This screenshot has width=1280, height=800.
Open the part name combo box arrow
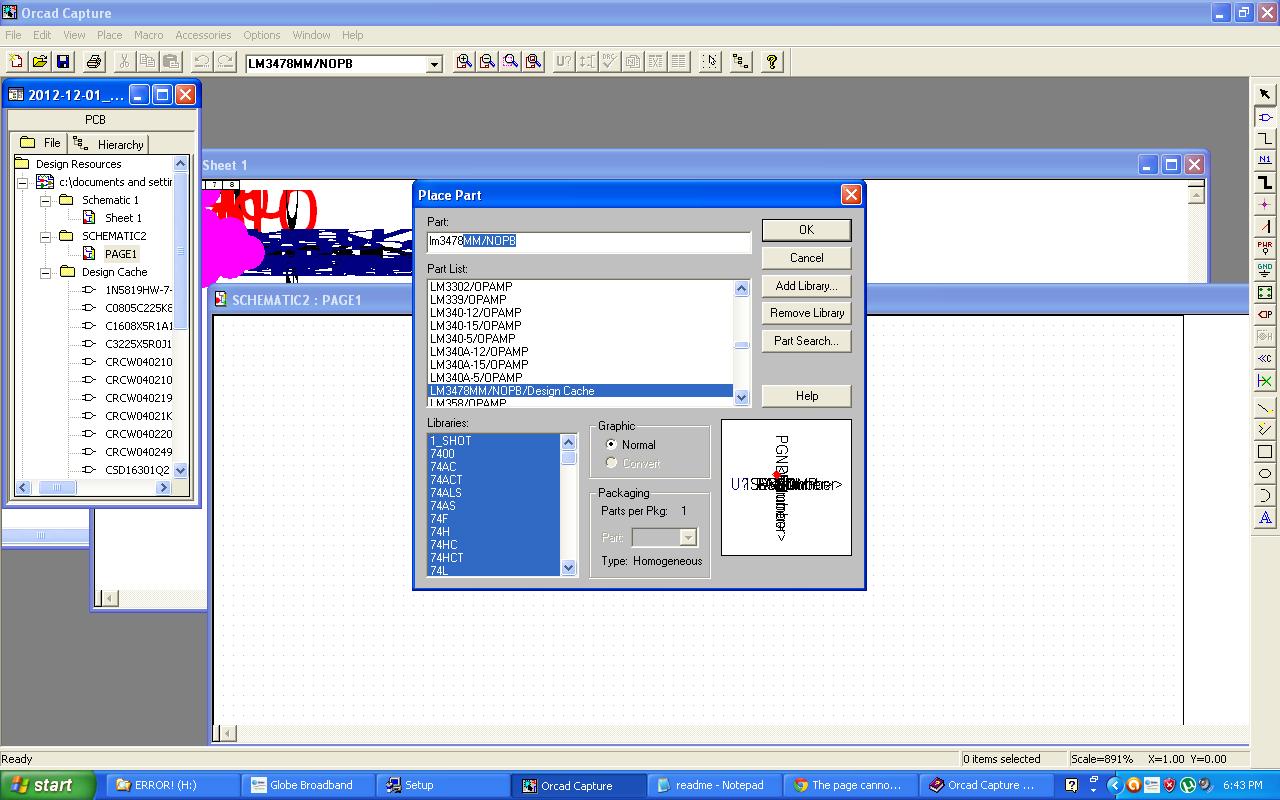(433, 63)
